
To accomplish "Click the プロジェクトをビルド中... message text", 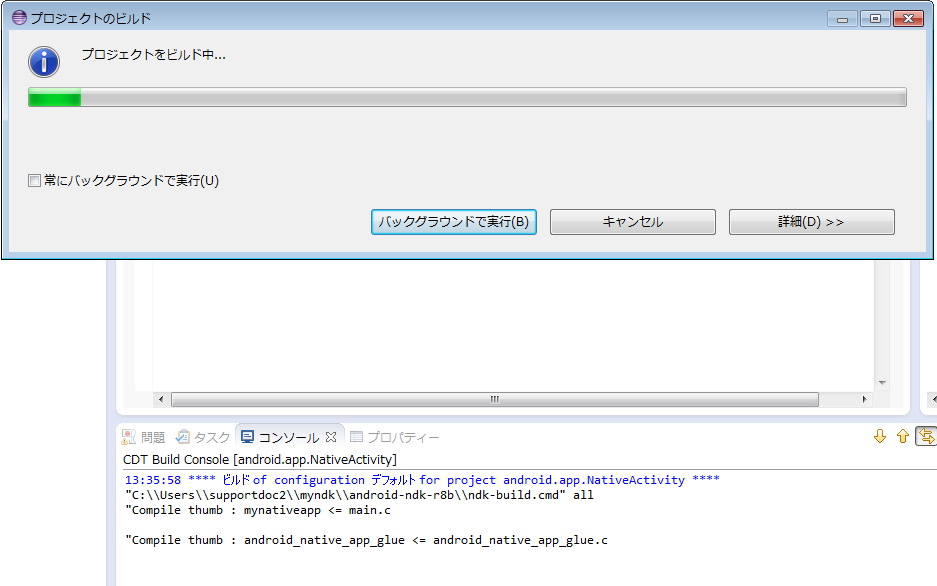I will [154, 54].
